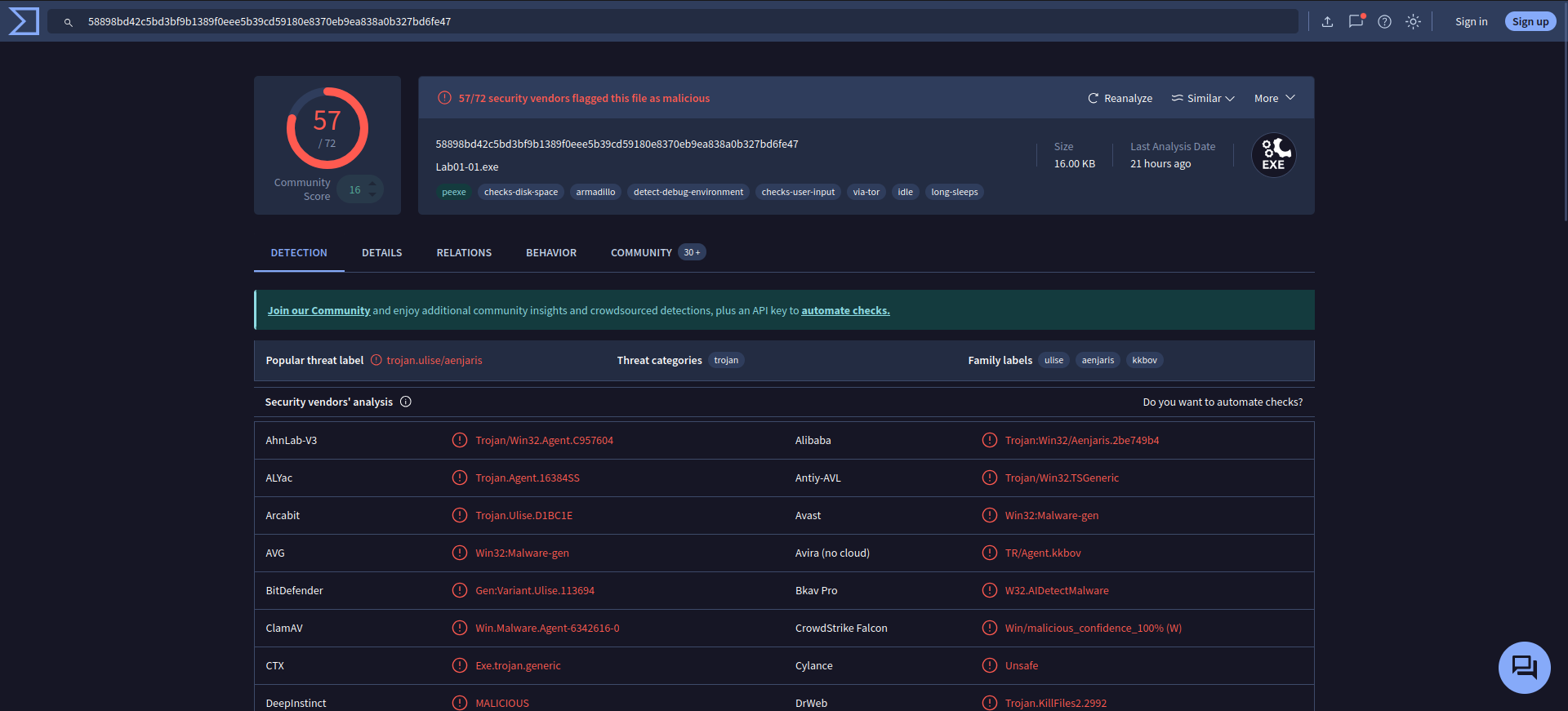Click the checks-disk-space tag
The image size is (1568, 711).
point(521,193)
